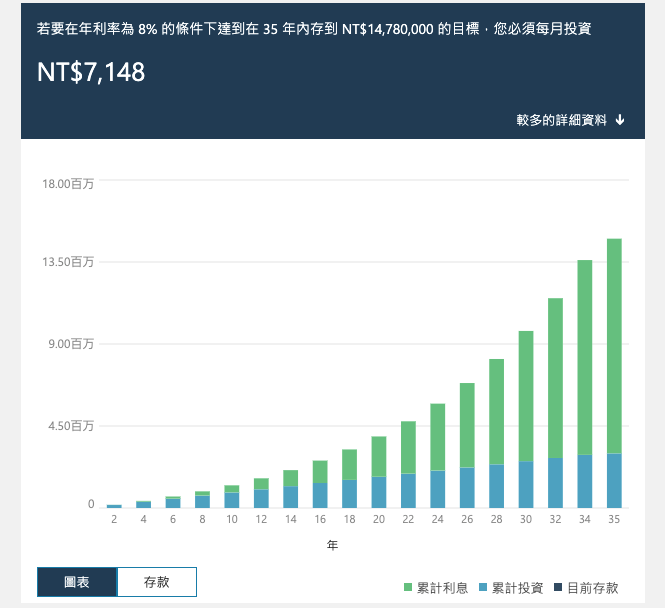Click the blue investment bar for year 12
Viewport: 665px width, 608px height.
tap(261, 499)
